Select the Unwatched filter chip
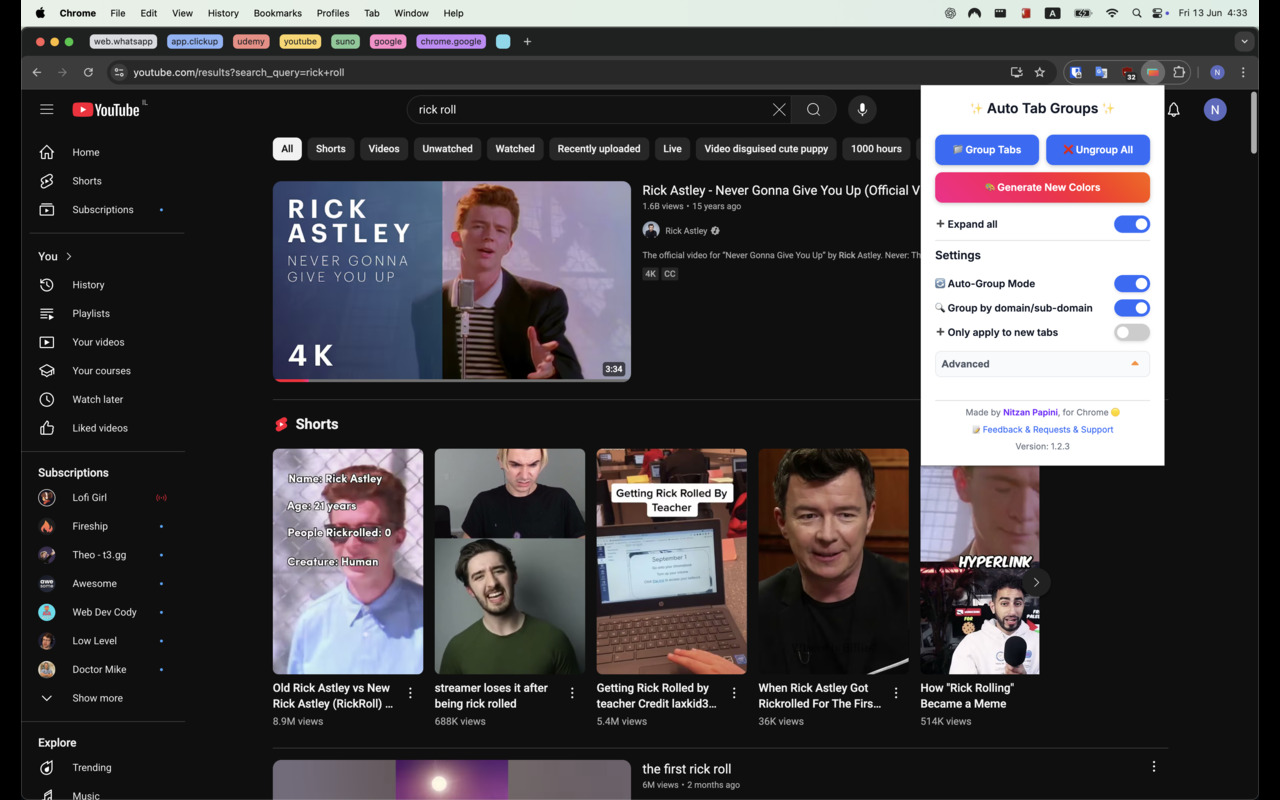This screenshot has width=1280, height=800. click(x=447, y=149)
